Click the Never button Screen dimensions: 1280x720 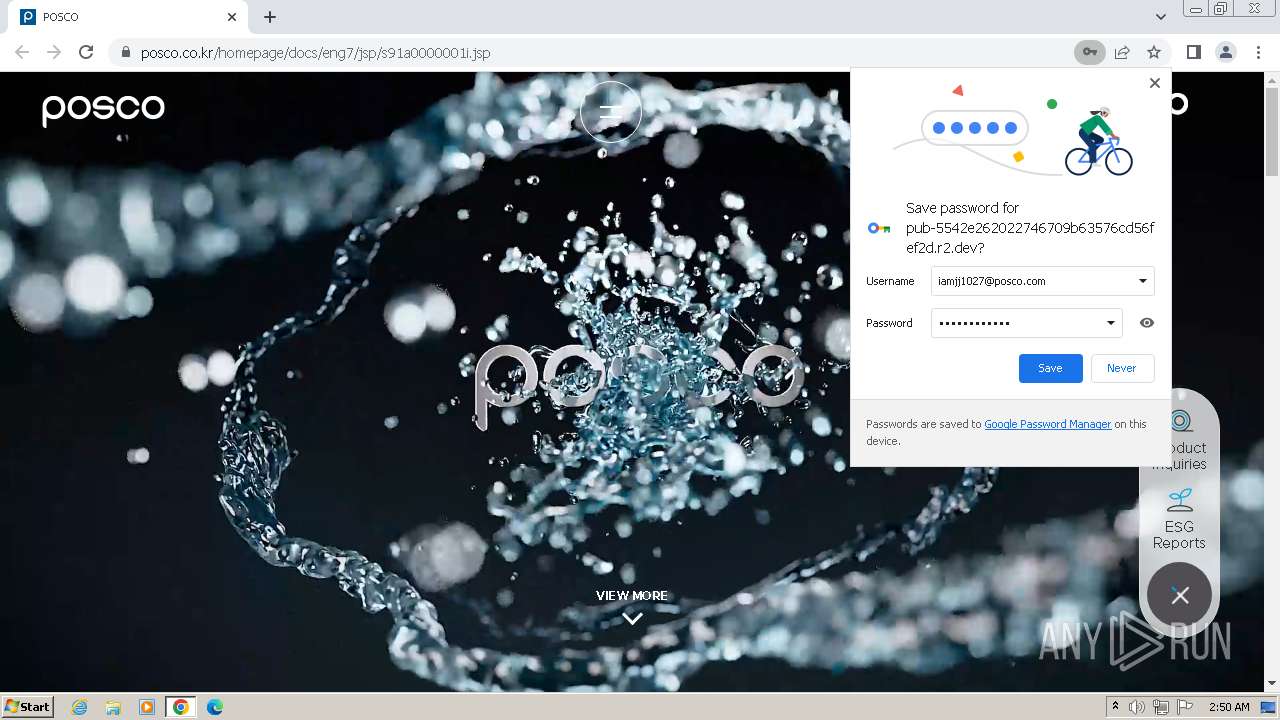pyautogui.click(x=1122, y=368)
